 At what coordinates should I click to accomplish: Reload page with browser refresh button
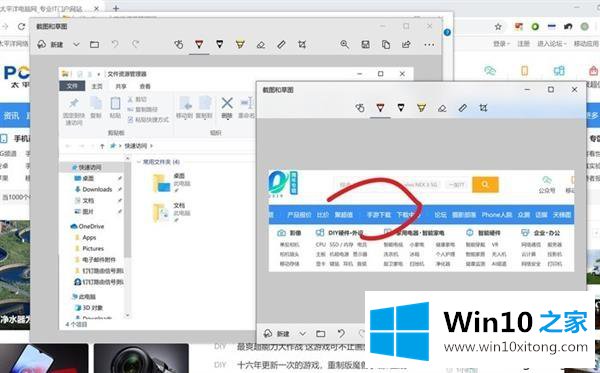pyautogui.click(x=21, y=26)
